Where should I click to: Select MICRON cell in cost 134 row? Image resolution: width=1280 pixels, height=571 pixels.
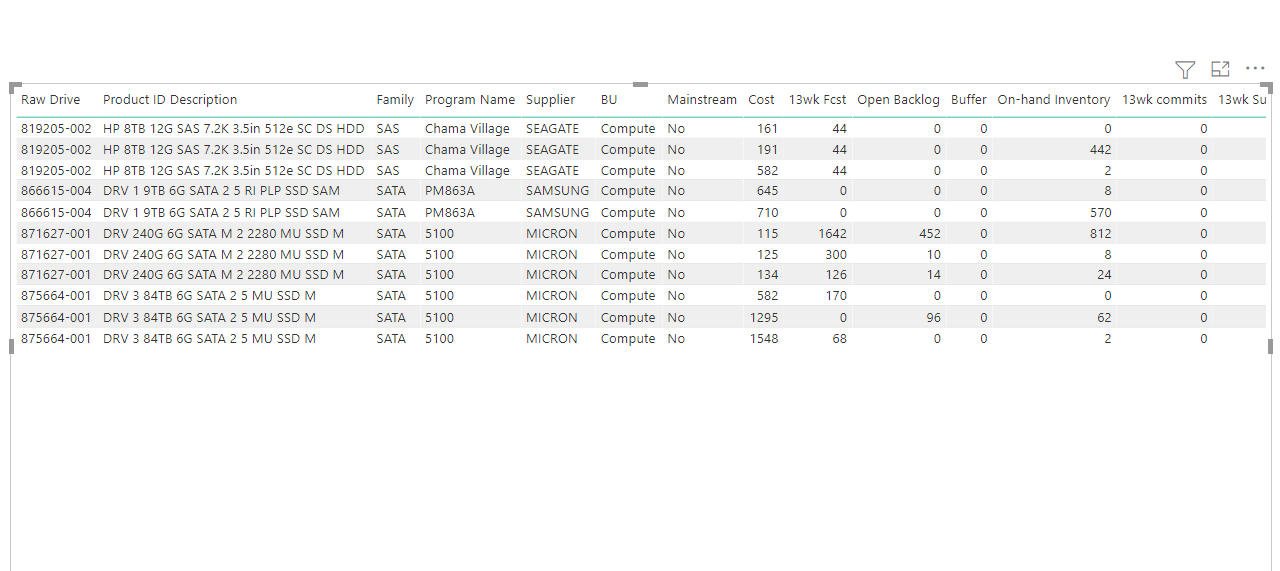click(x=552, y=275)
